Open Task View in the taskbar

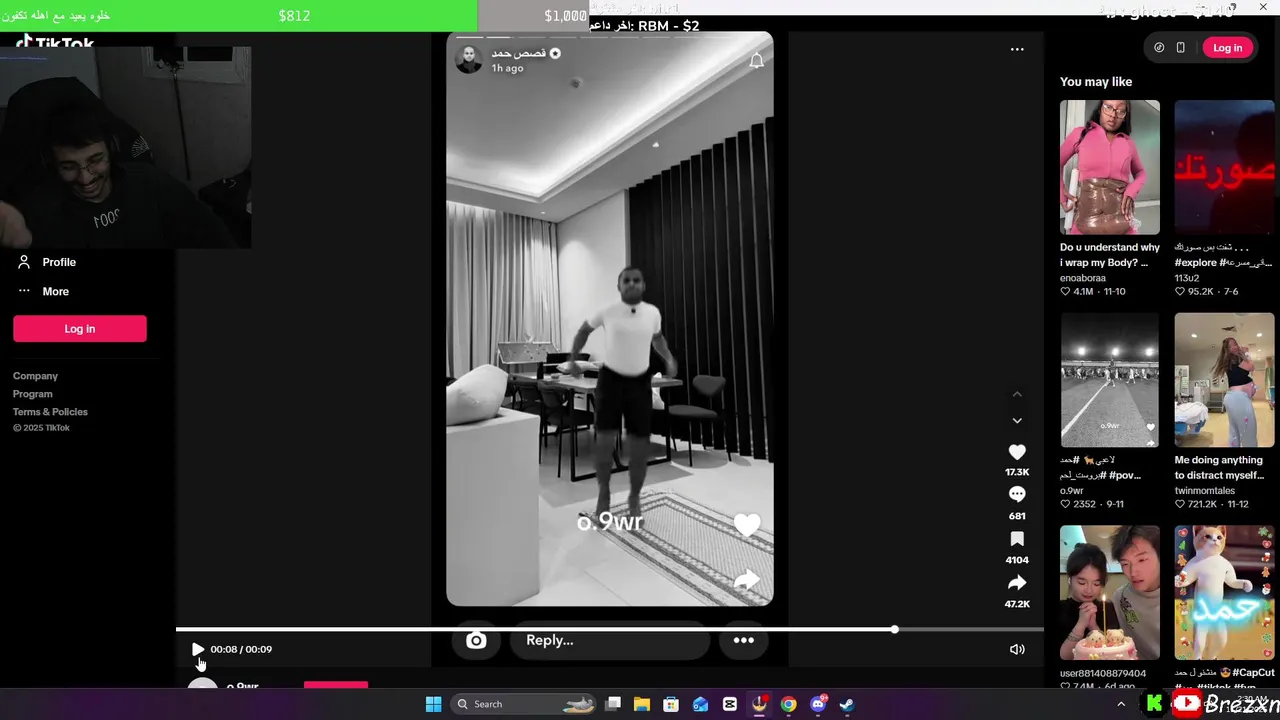coord(614,704)
